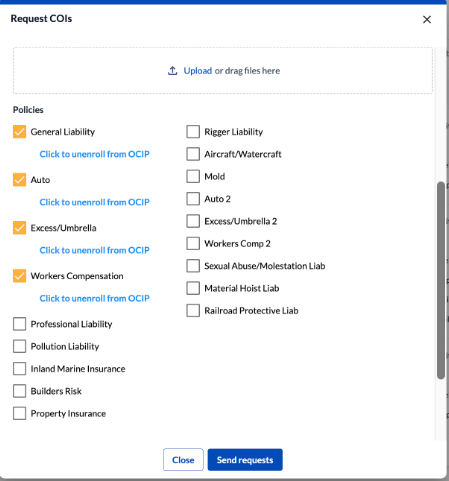Viewport: 449px width, 481px height.
Task: Close the Request COIs dialog with X
Action: coord(427,19)
